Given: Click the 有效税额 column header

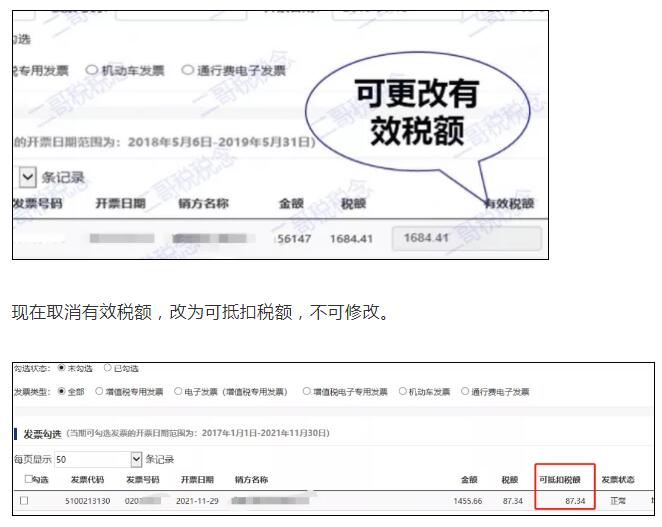Looking at the screenshot, I should click(x=509, y=204).
